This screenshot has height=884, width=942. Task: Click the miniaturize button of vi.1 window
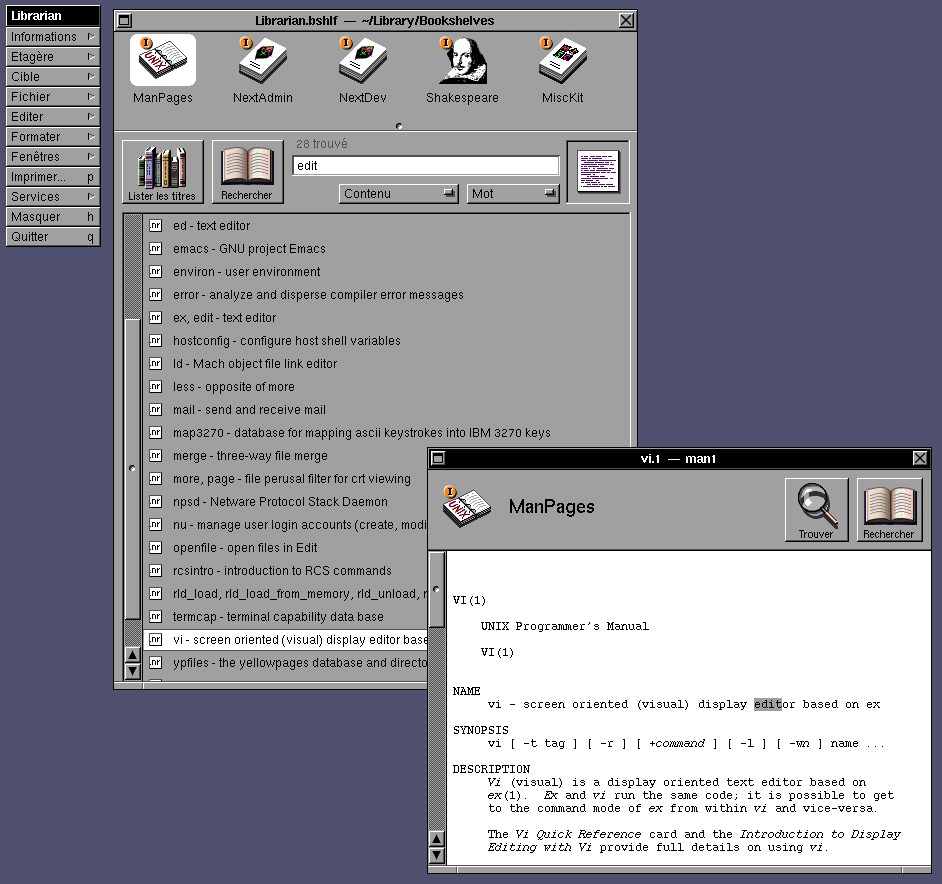[438, 459]
